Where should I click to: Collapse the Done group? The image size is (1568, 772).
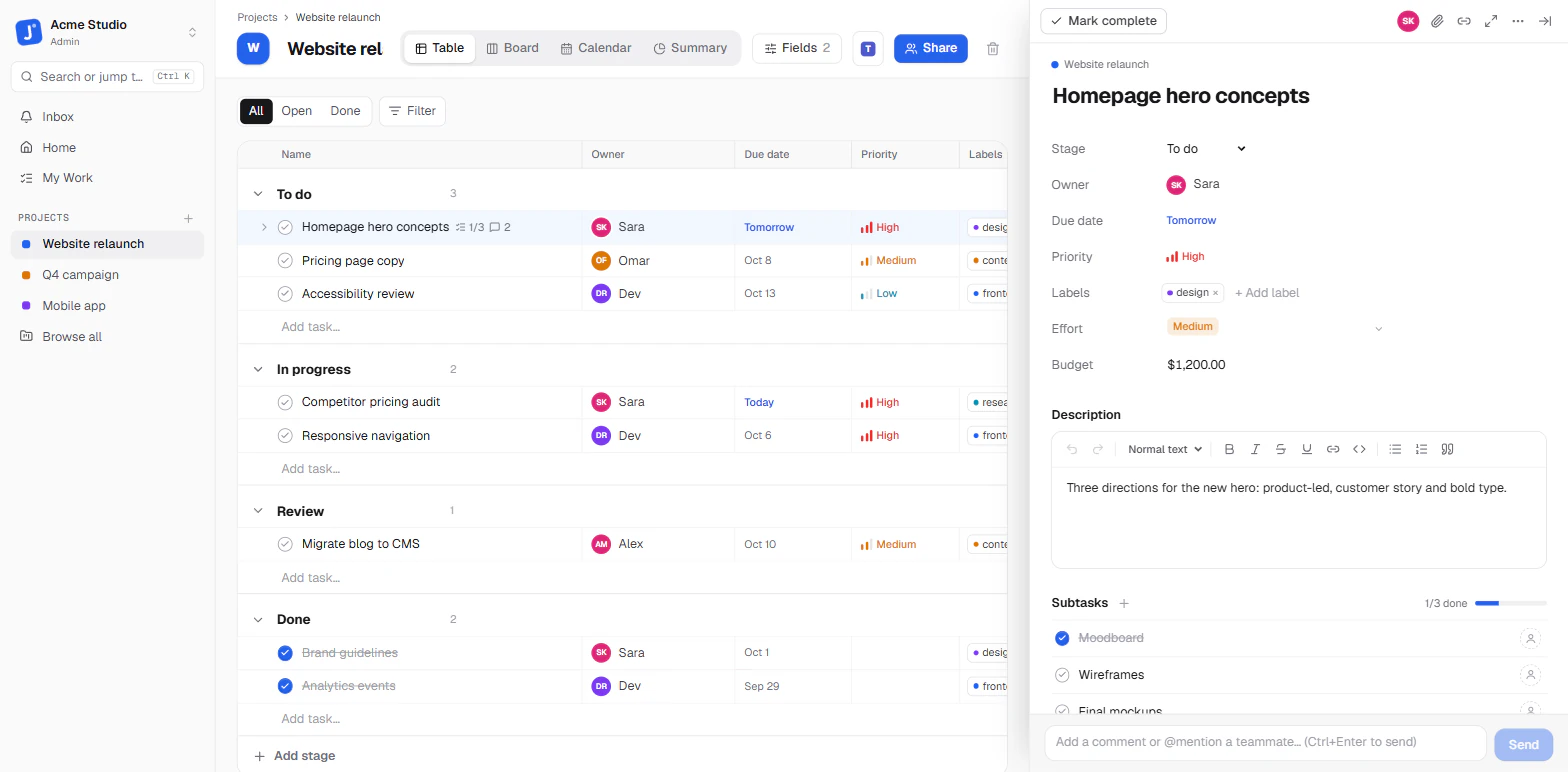click(x=258, y=619)
